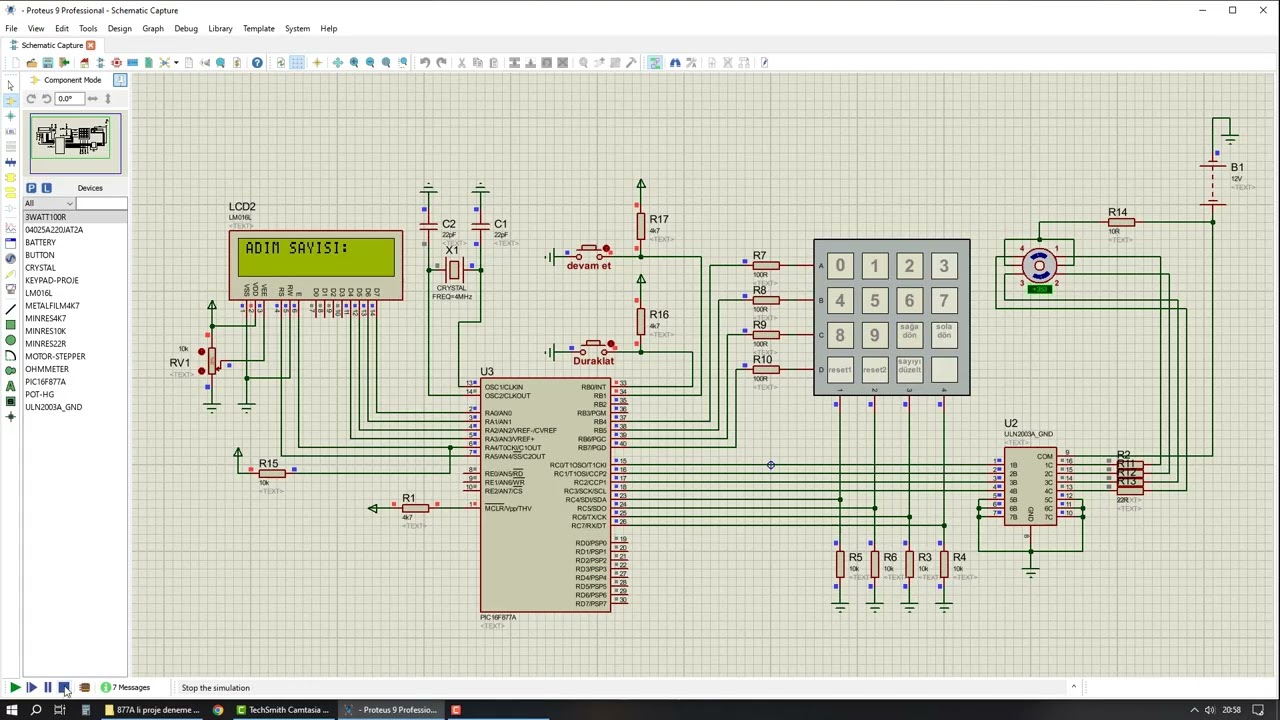Click the 'P' pick devices button

[31, 188]
